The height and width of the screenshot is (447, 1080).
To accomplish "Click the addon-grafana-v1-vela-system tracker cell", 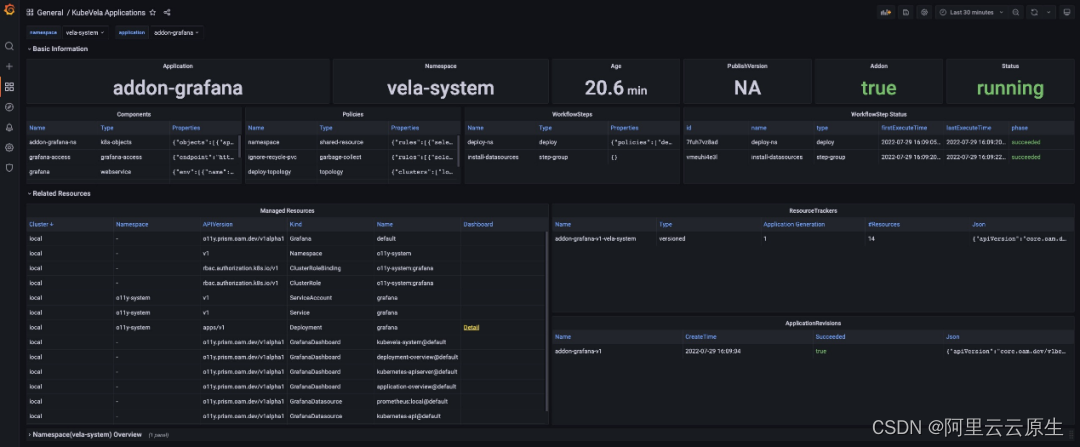I will pyautogui.click(x=595, y=238).
